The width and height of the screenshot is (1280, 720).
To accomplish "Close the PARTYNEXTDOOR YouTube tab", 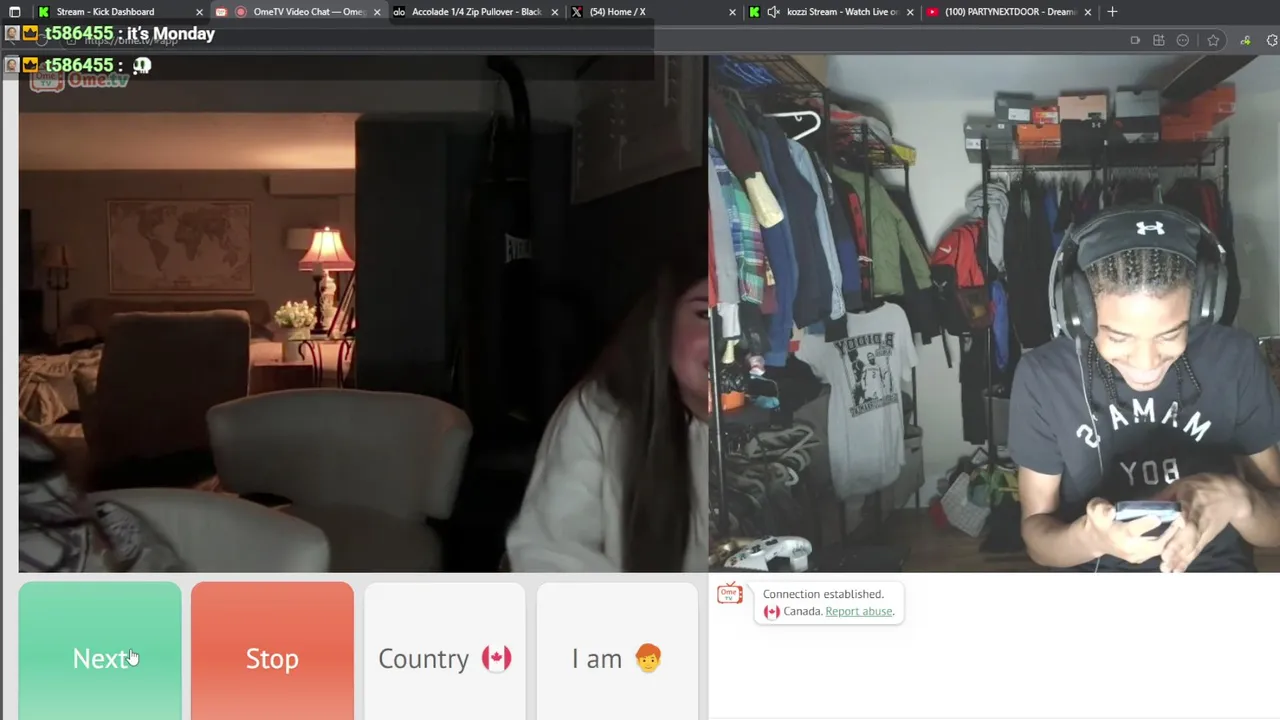I will coord(1089,12).
